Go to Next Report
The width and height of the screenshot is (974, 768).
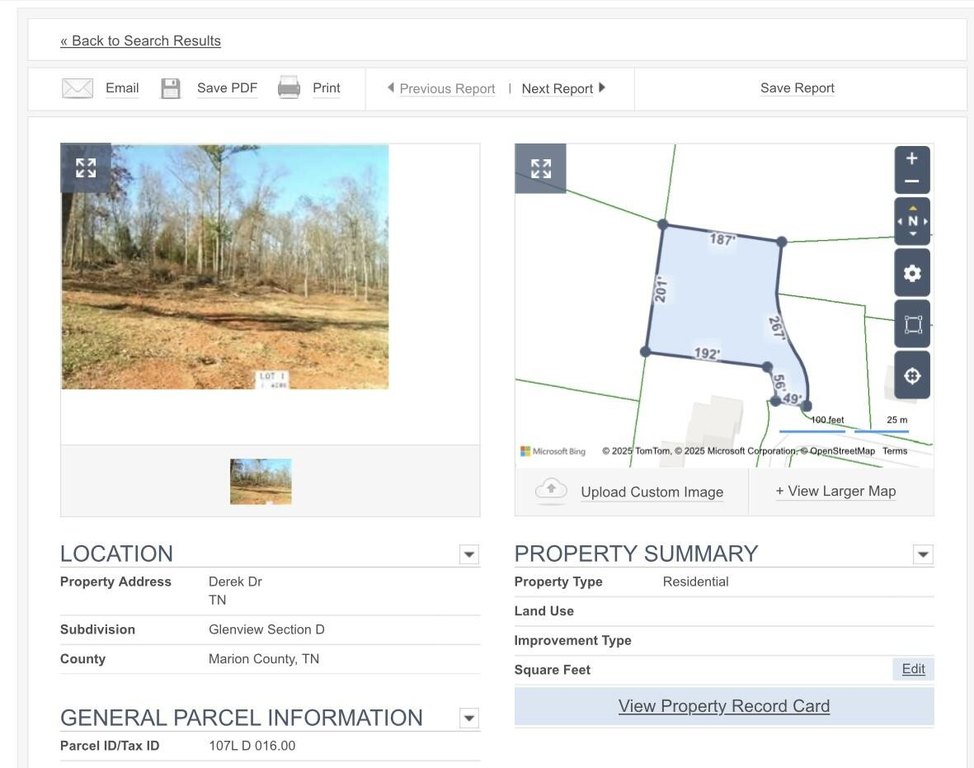563,88
